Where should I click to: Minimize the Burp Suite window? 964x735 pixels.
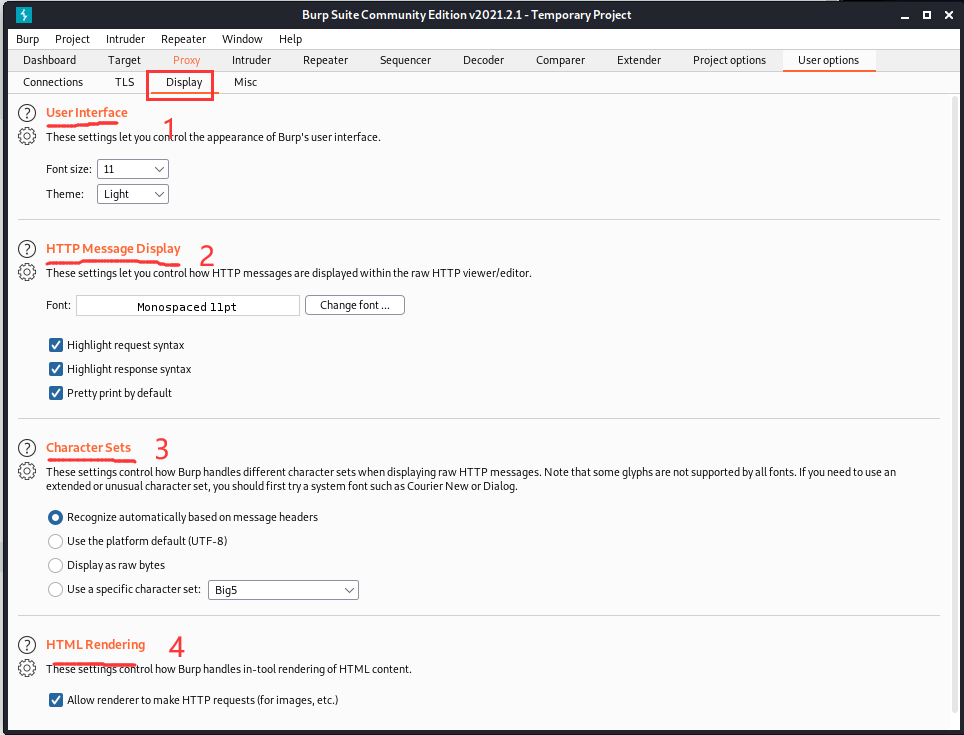(x=904, y=15)
